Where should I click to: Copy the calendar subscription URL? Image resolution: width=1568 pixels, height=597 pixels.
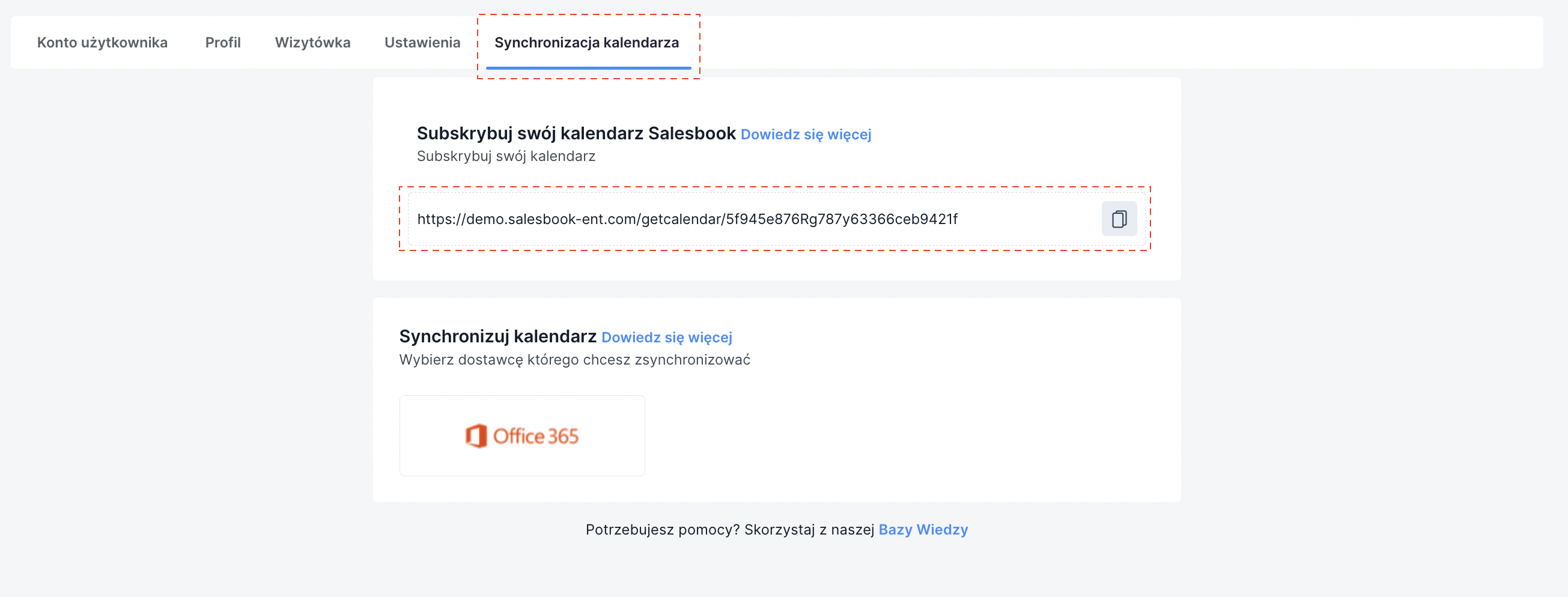[1119, 219]
